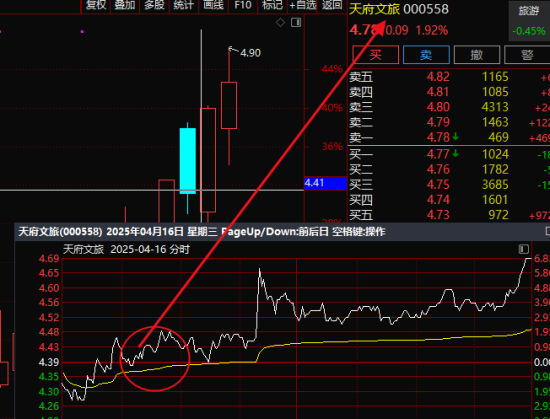Select the 卖三 price 4.80
Viewport: 550px width, 419px height.
(438, 107)
